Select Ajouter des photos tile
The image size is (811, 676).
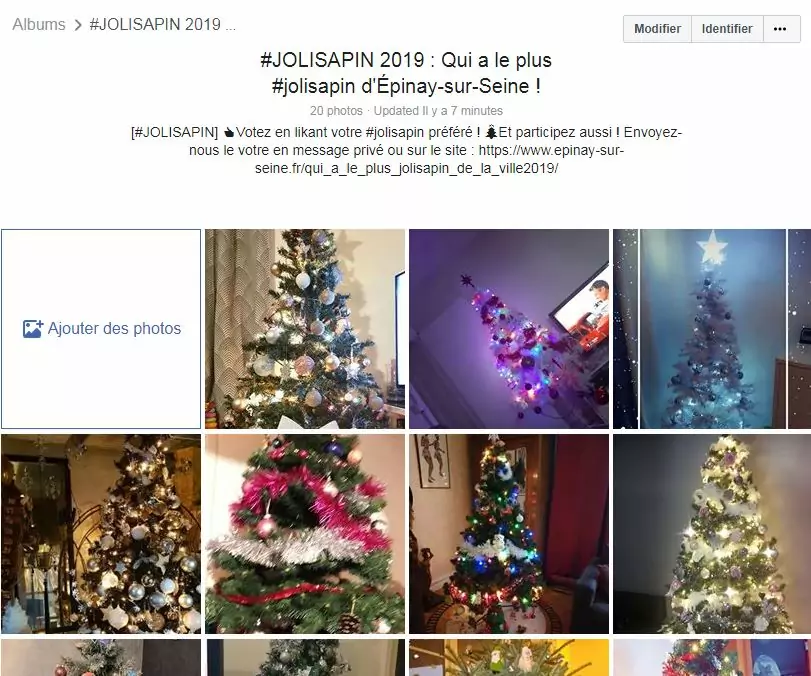point(101,329)
